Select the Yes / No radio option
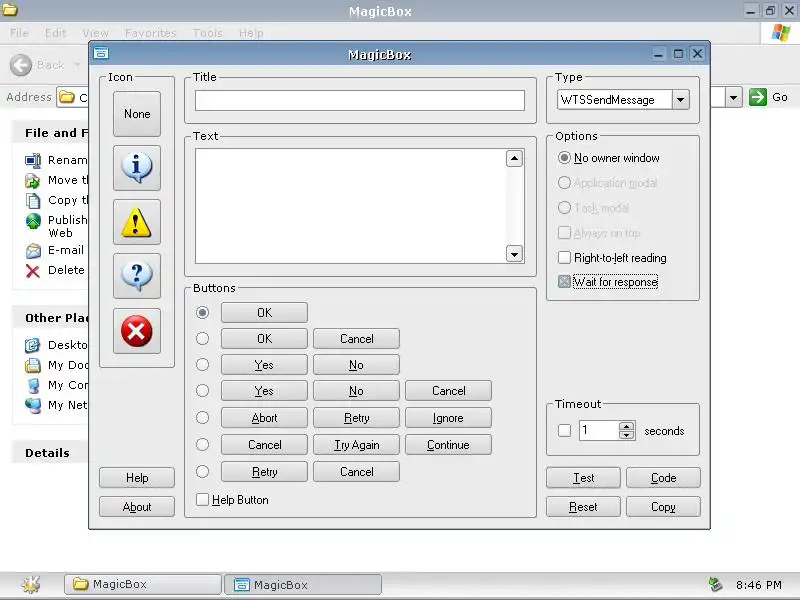Image resolution: width=800 pixels, height=600 pixels. click(x=203, y=364)
